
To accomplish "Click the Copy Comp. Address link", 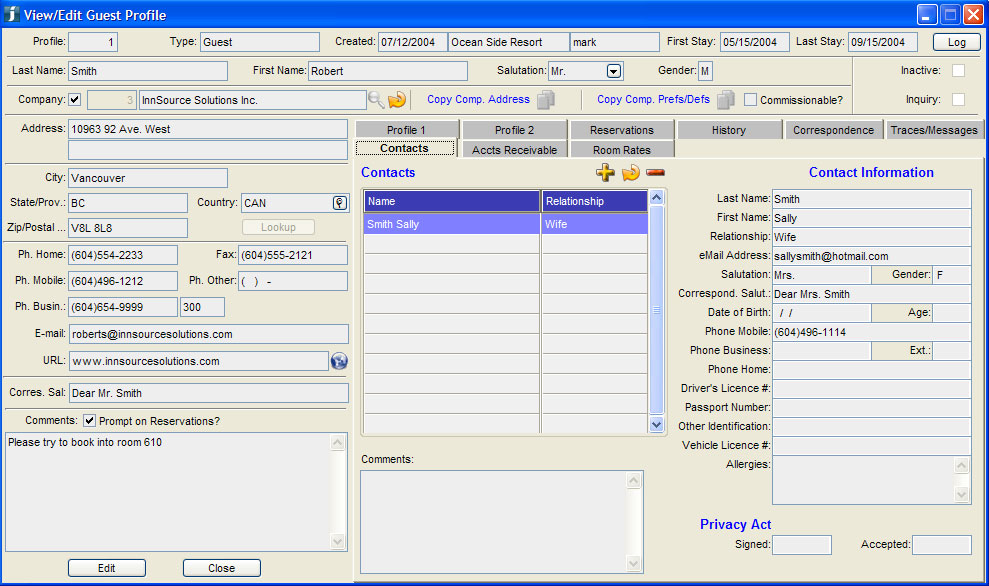I will pos(478,99).
